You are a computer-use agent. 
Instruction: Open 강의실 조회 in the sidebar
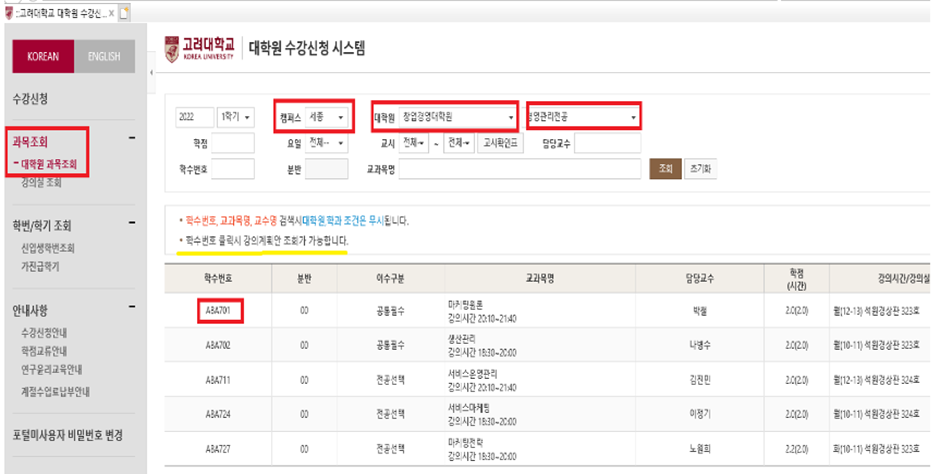pos(41,183)
